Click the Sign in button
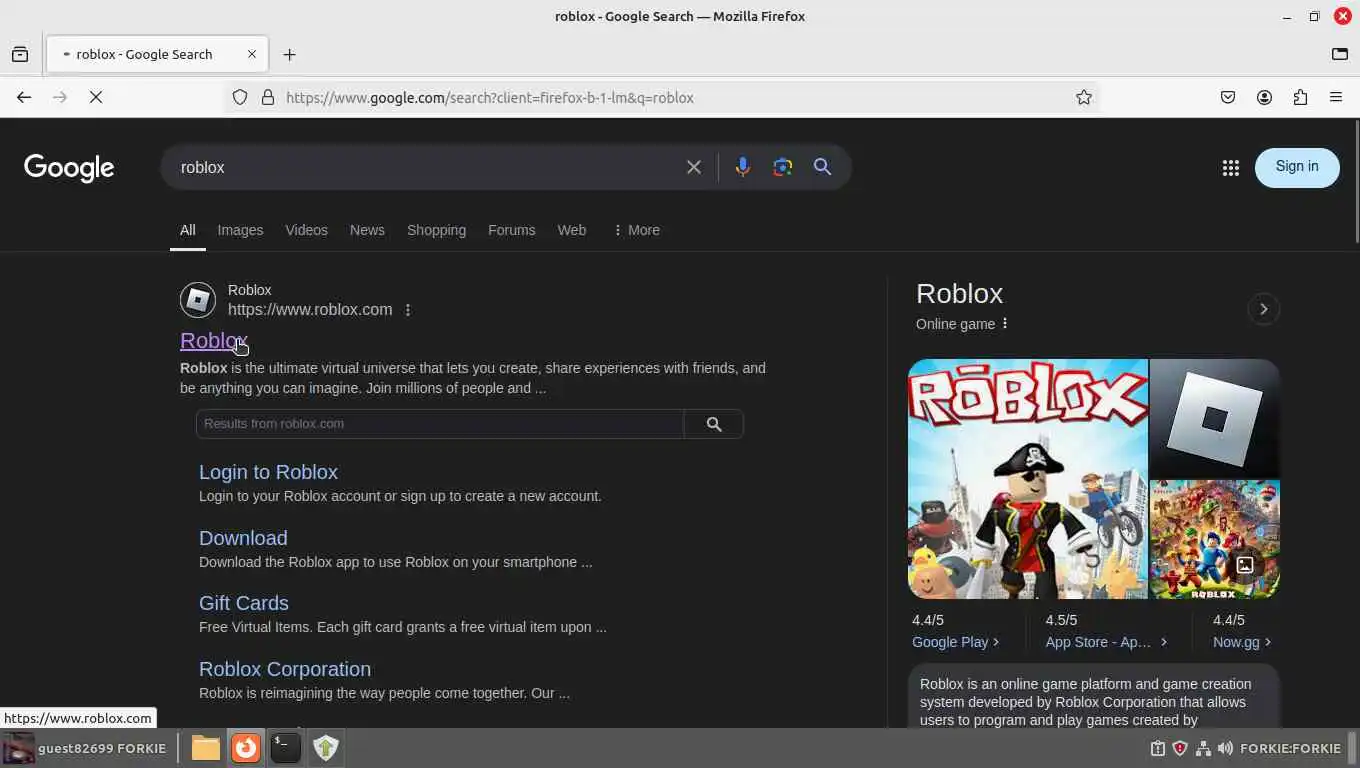This screenshot has width=1360, height=768. pyautogui.click(x=1297, y=167)
